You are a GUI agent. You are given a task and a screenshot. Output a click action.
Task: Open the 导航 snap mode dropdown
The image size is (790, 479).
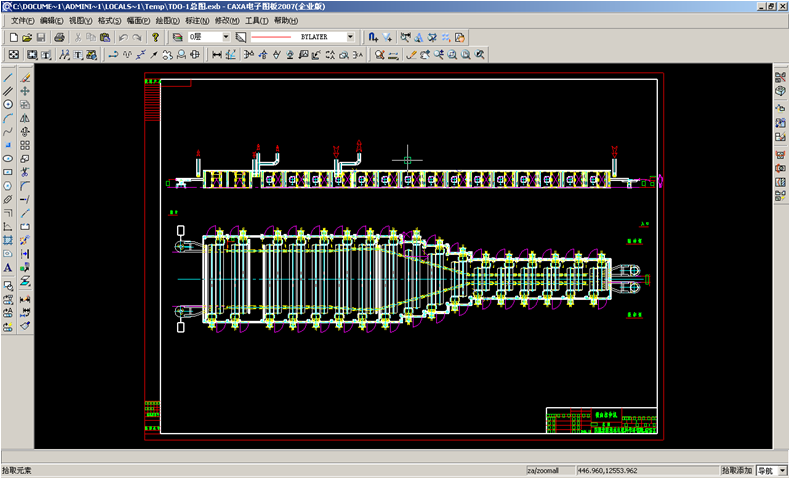point(782,470)
